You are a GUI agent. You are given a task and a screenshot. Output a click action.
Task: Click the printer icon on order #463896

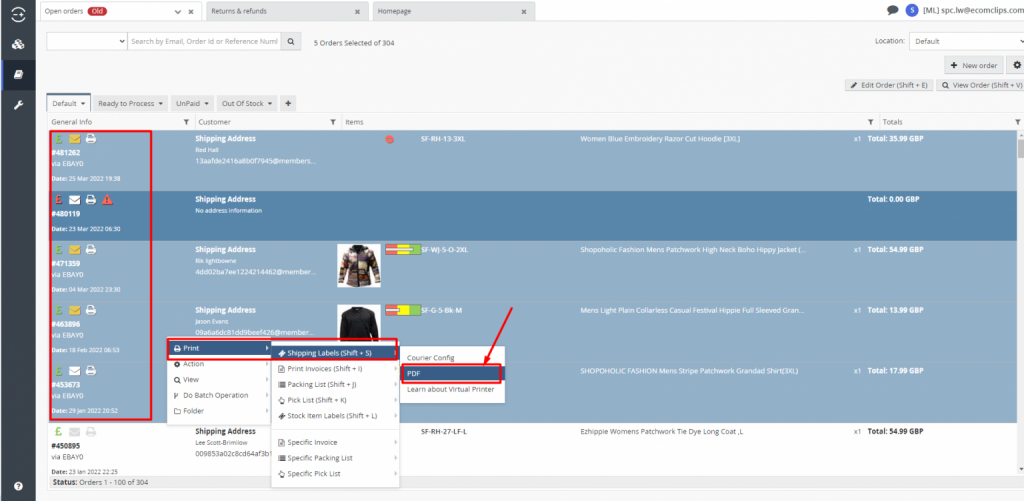(91, 310)
